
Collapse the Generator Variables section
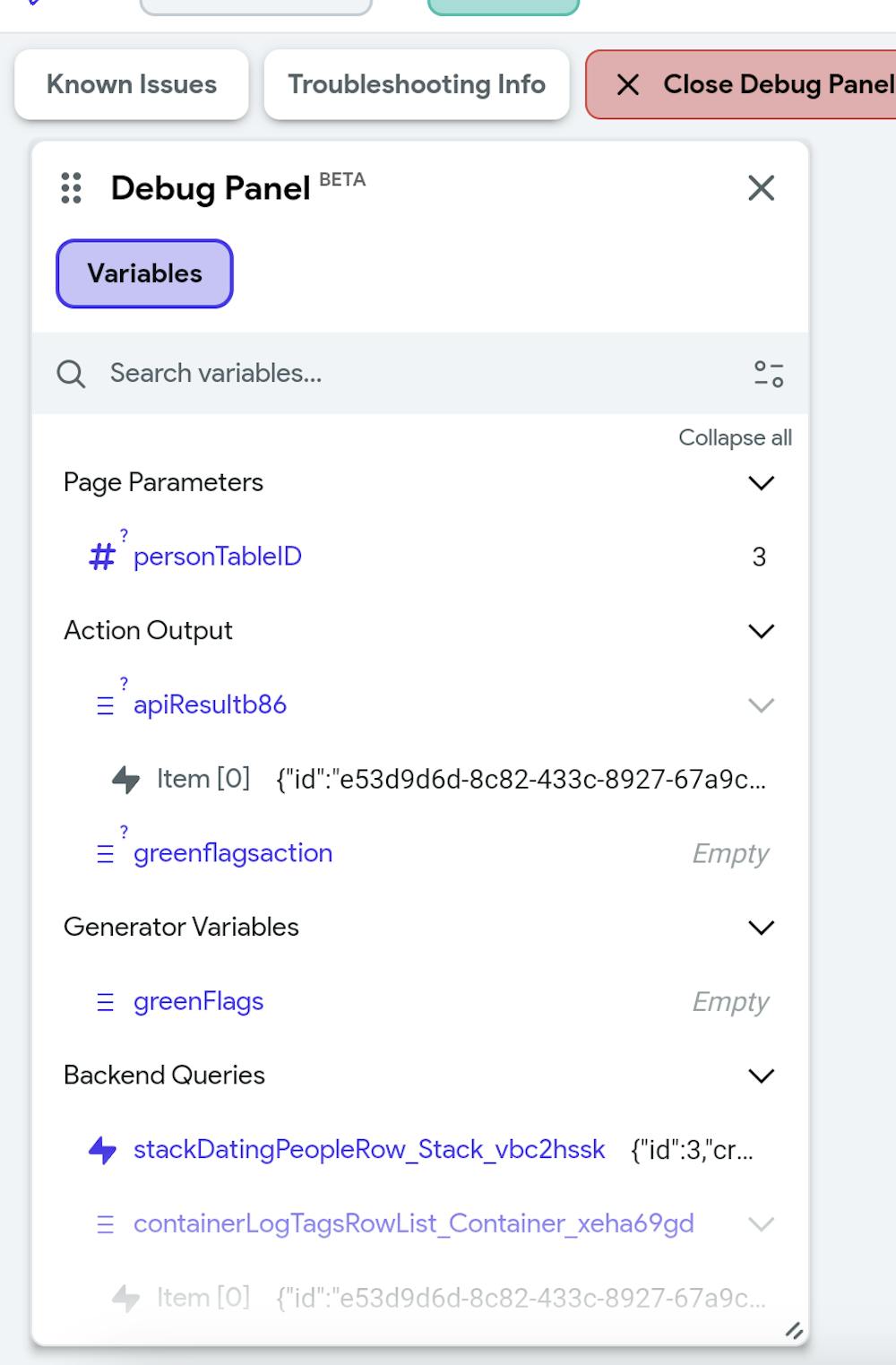pos(761,928)
